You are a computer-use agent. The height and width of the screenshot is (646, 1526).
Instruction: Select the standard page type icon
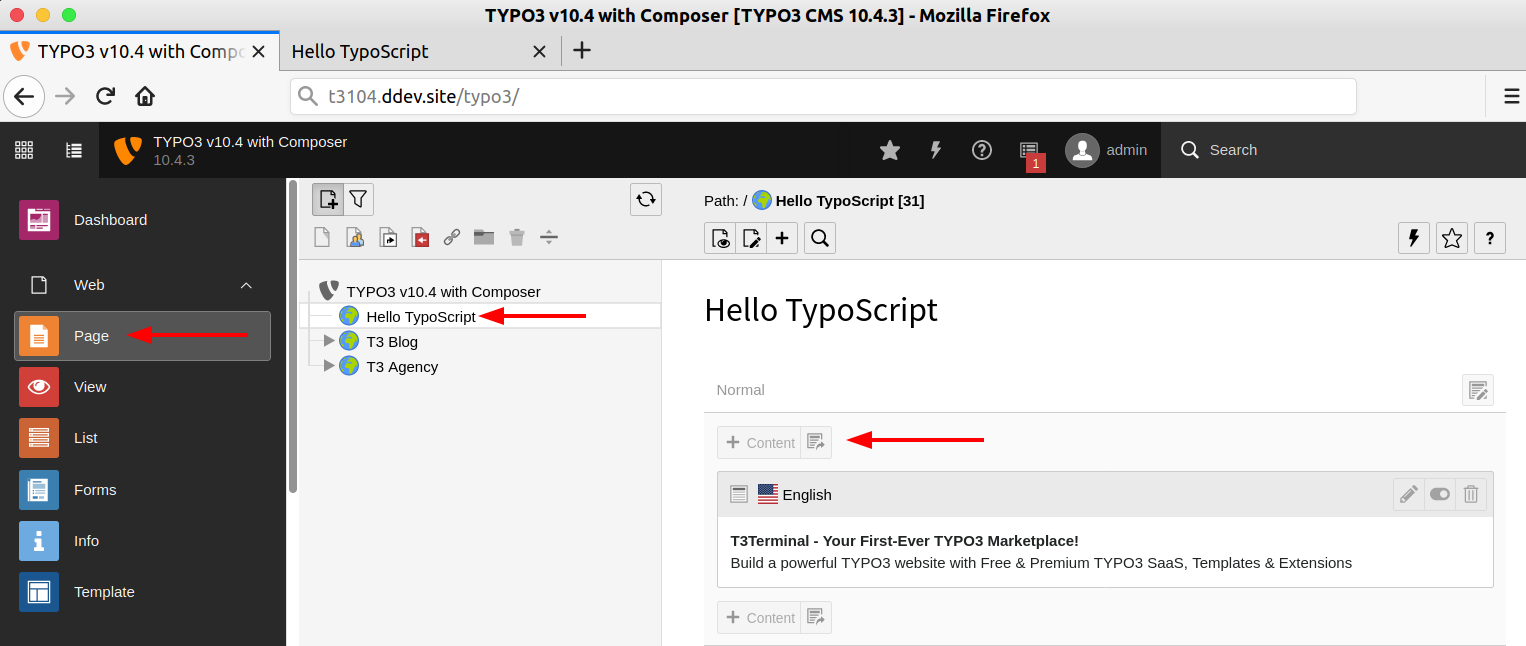(x=322, y=237)
